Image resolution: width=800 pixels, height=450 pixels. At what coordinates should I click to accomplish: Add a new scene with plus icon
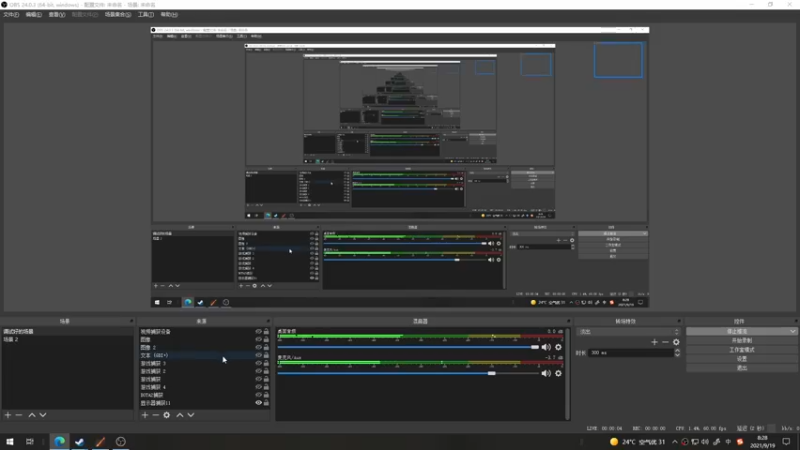click(8, 415)
